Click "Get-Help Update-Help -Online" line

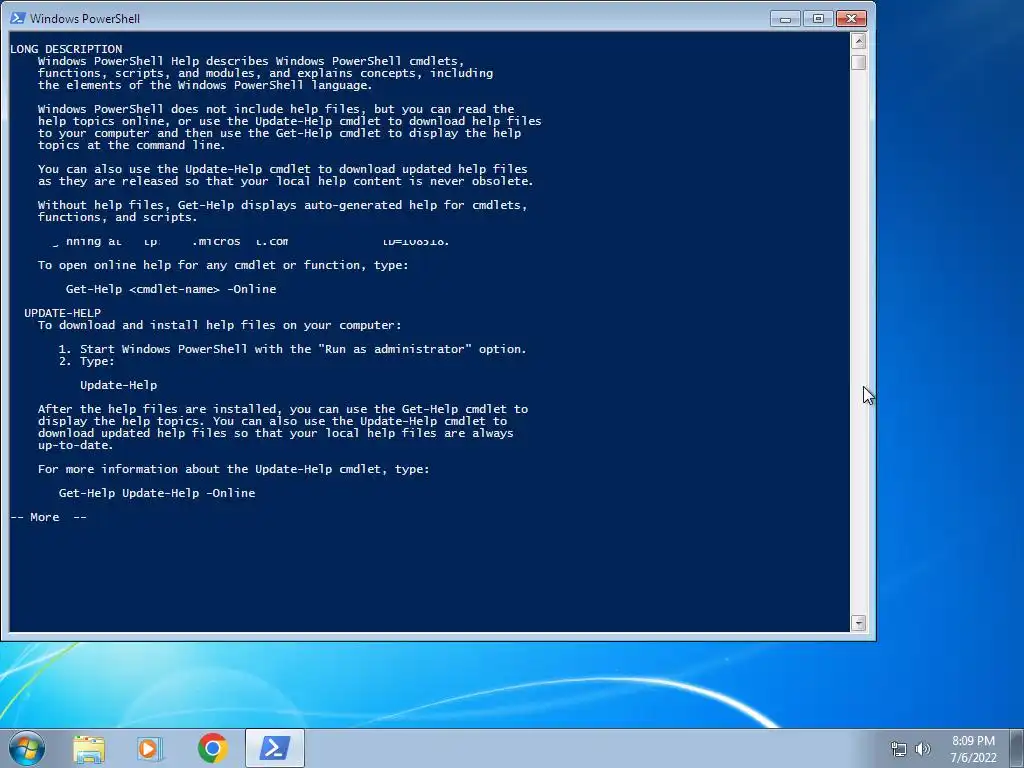[157, 493]
